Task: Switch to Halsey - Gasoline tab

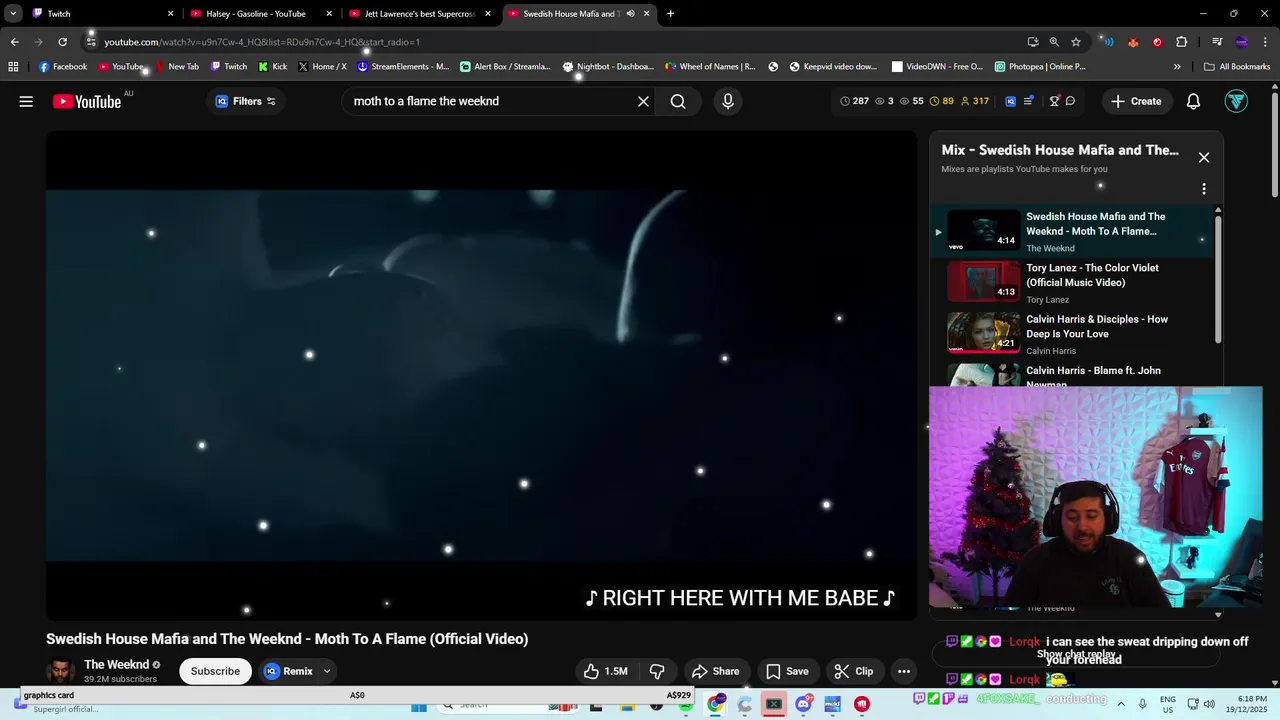Action: [261, 14]
